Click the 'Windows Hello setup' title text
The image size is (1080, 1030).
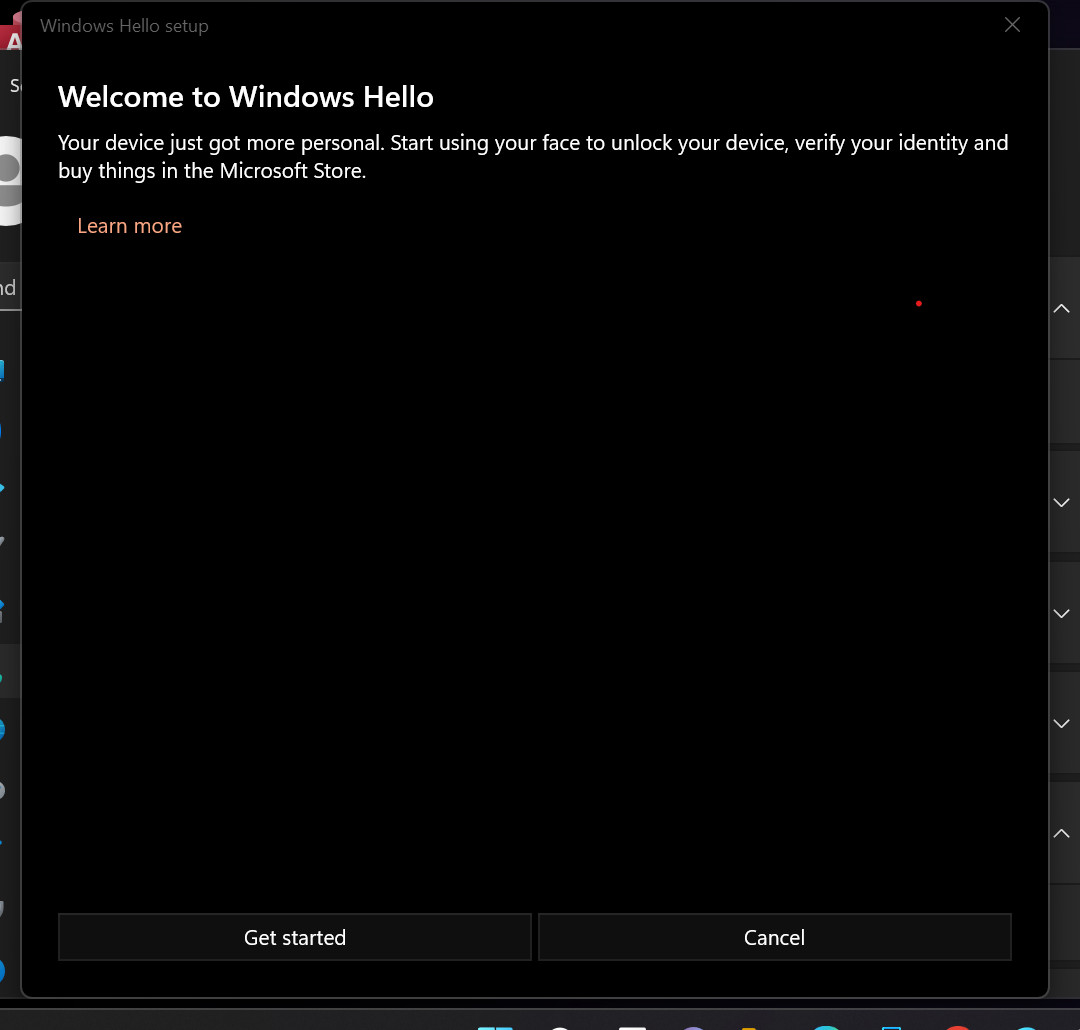tap(124, 26)
